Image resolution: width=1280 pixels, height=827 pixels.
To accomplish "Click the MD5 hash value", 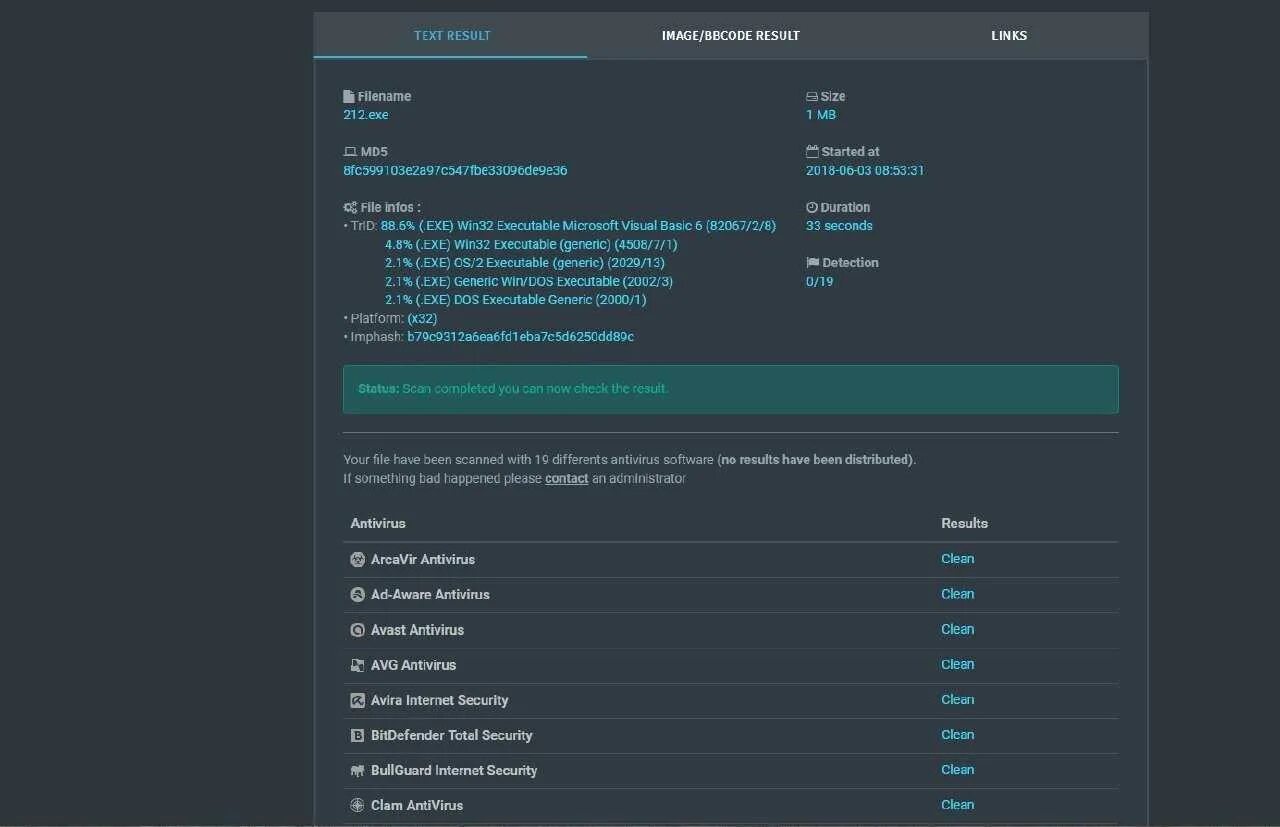I will tap(455, 171).
